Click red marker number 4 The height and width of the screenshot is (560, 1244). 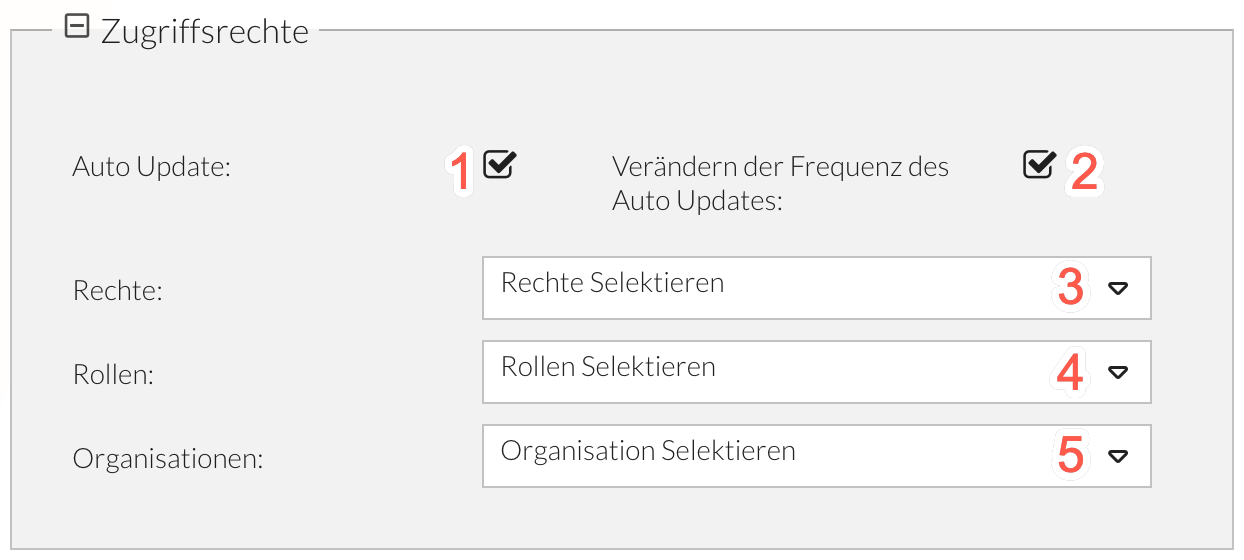click(1070, 373)
